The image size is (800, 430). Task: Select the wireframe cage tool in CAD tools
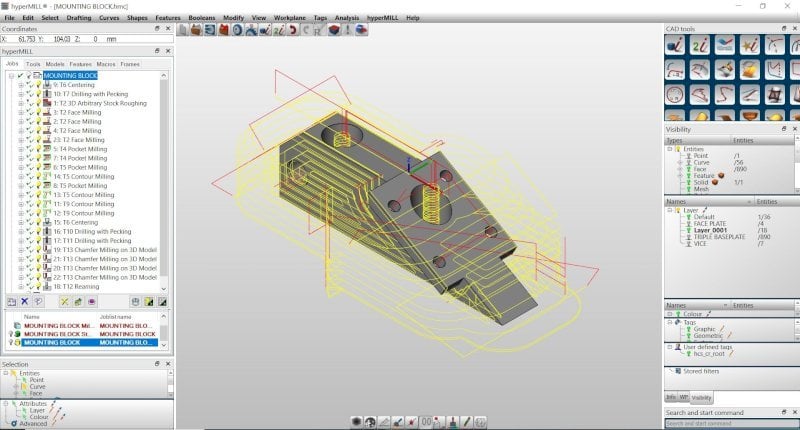[775, 95]
